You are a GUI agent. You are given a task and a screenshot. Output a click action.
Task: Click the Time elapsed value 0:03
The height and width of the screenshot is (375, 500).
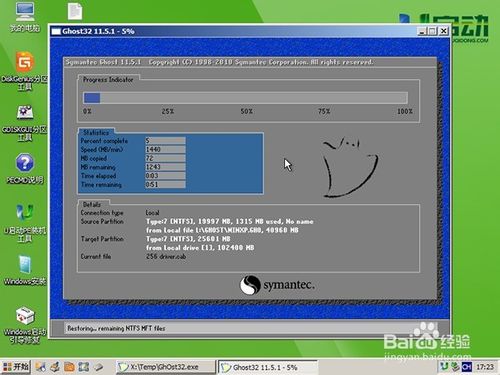point(165,176)
